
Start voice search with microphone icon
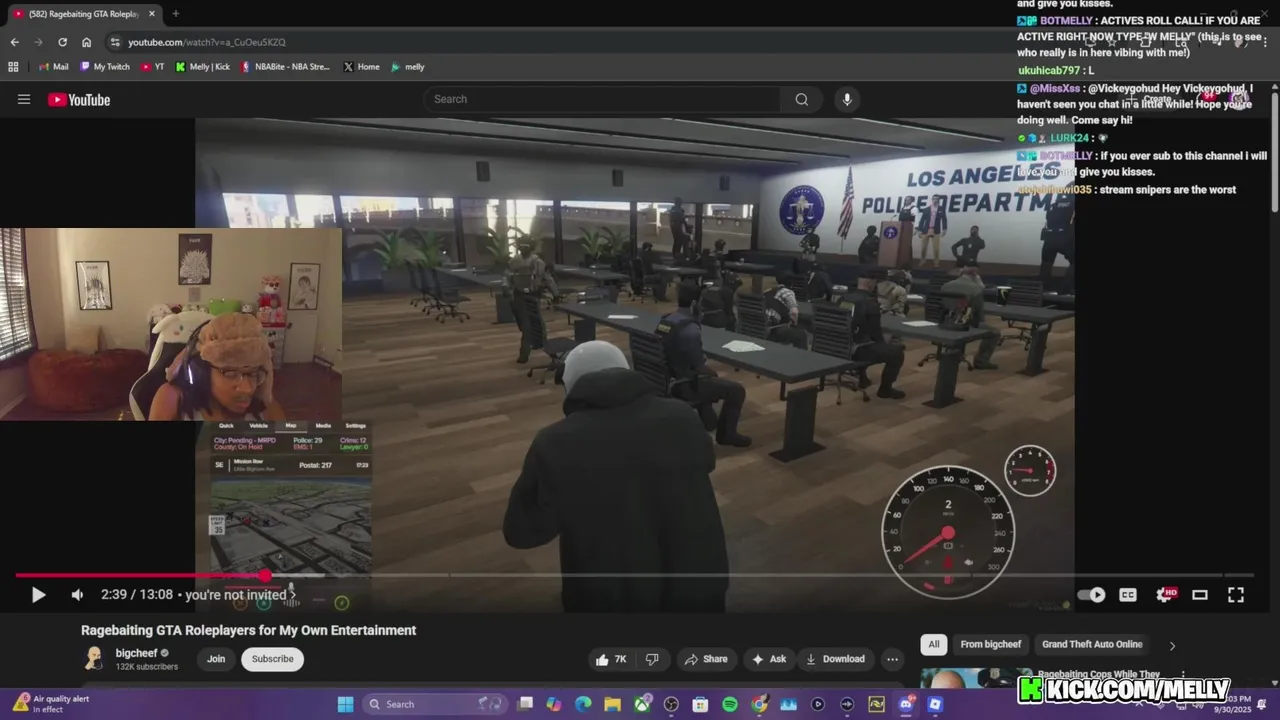(847, 99)
